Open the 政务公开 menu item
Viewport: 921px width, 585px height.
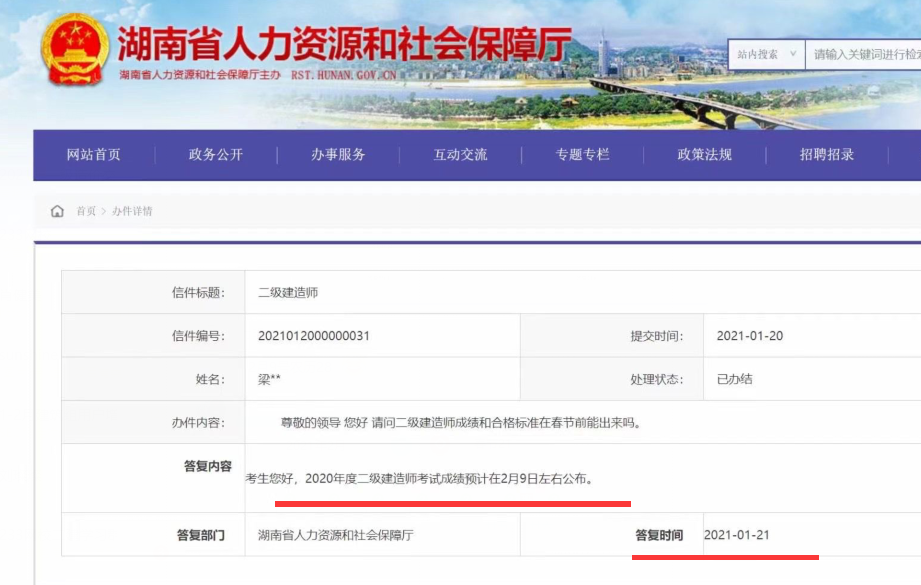(216, 155)
